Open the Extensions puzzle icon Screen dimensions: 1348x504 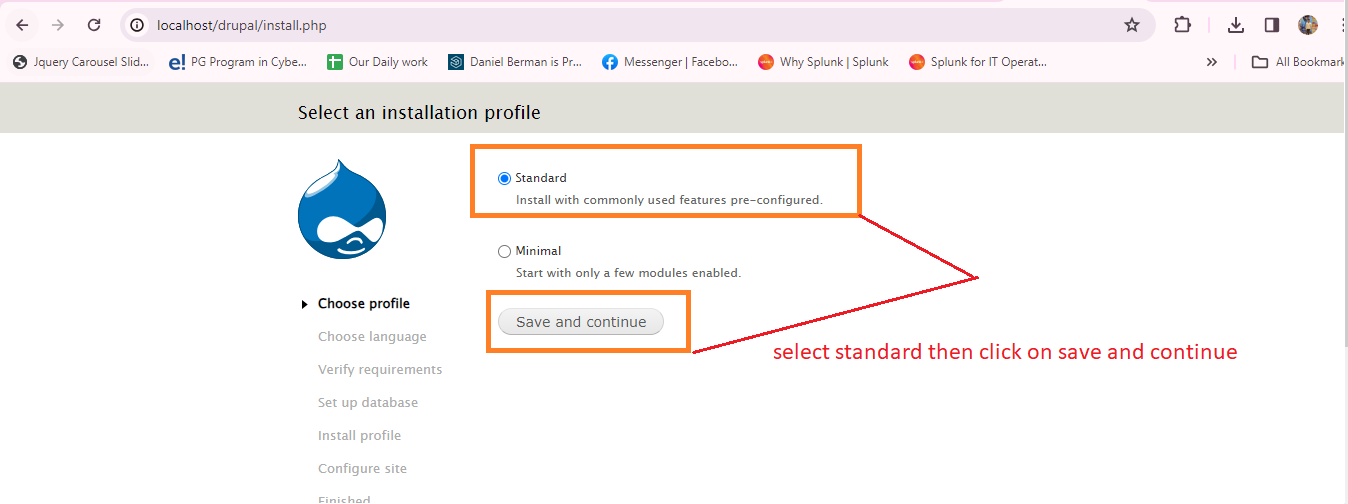click(1182, 25)
